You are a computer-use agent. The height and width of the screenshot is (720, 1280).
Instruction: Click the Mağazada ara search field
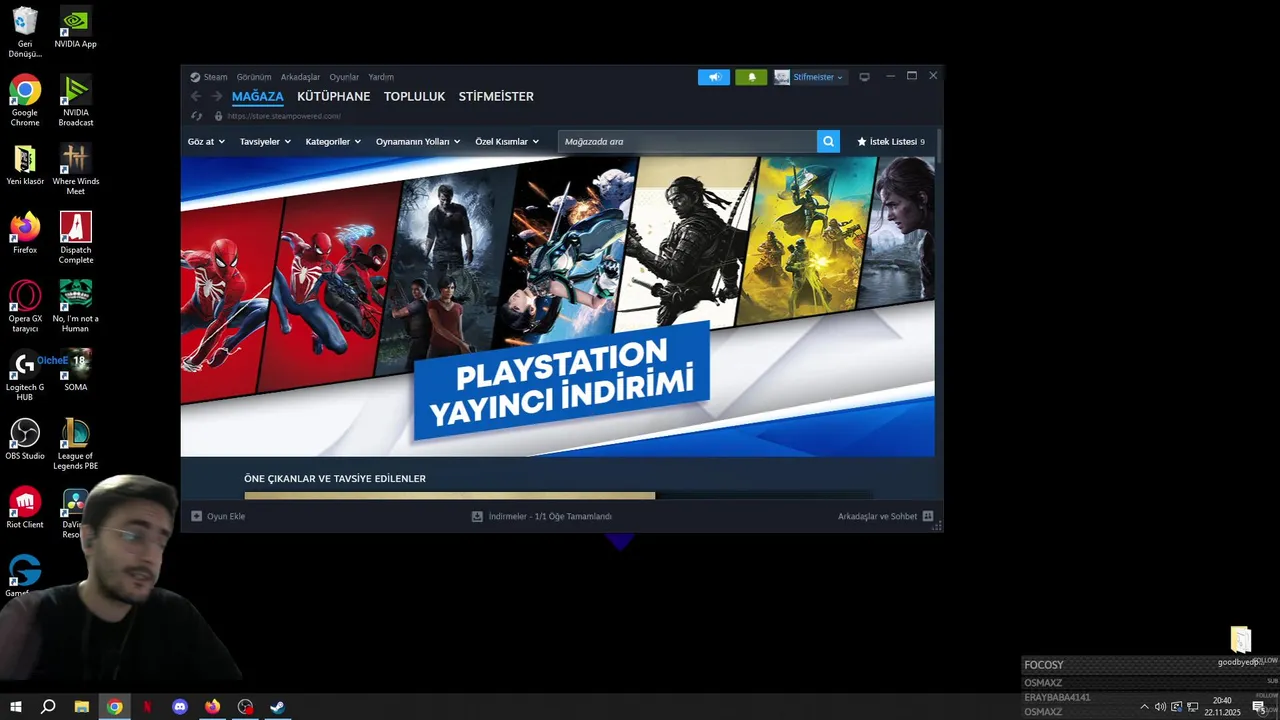pyautogui.click(x=687, y=142)
